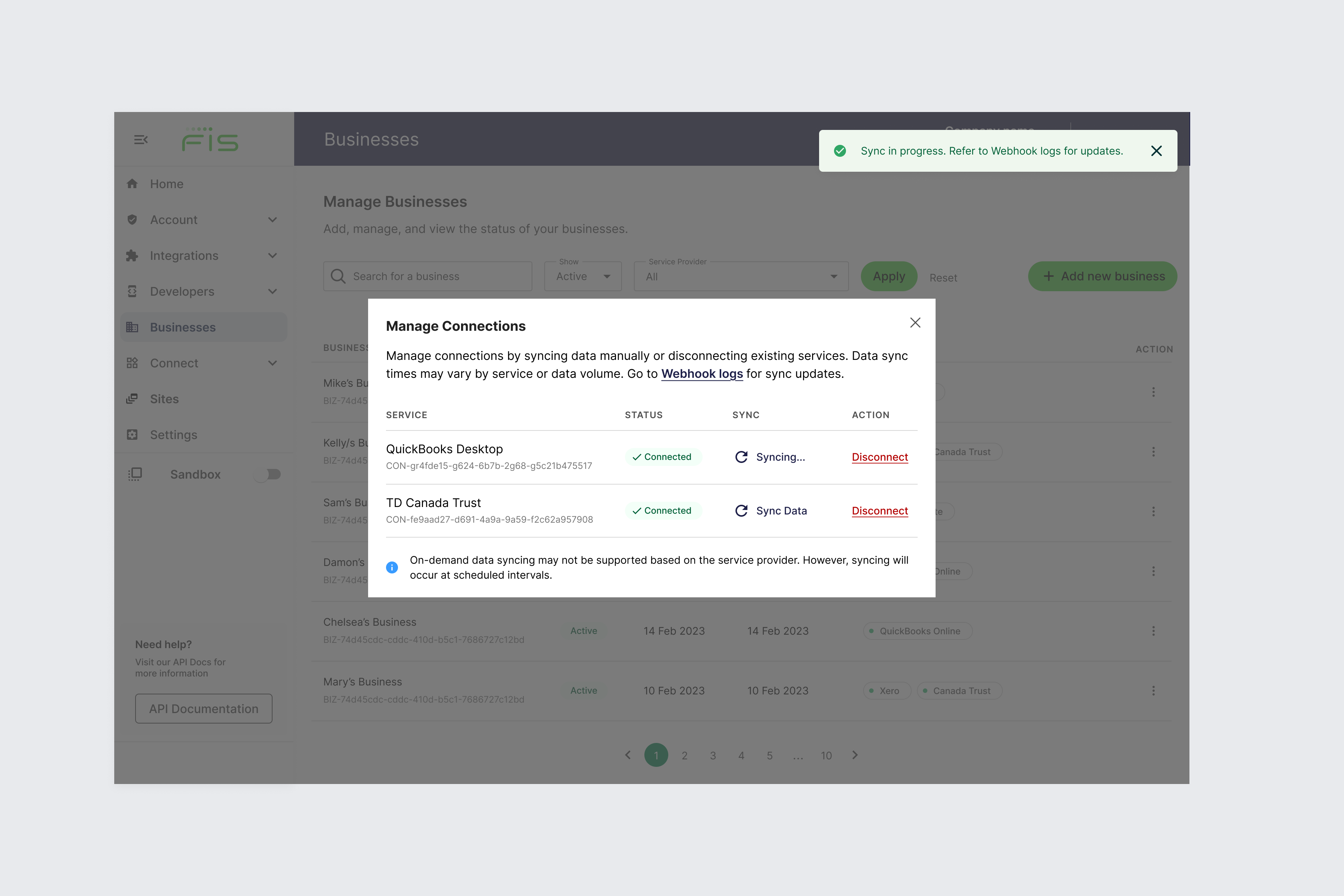The image size is (1344, 896).
Task: Disconnect the QuickBooks Desktop connection
Action: tap(880, 457)
